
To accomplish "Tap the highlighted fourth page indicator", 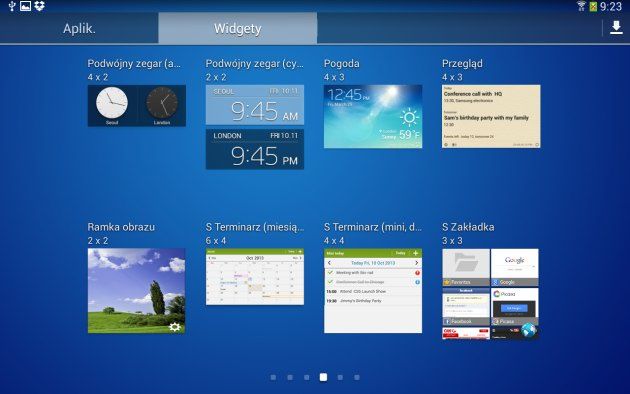I will click(323, 377).
